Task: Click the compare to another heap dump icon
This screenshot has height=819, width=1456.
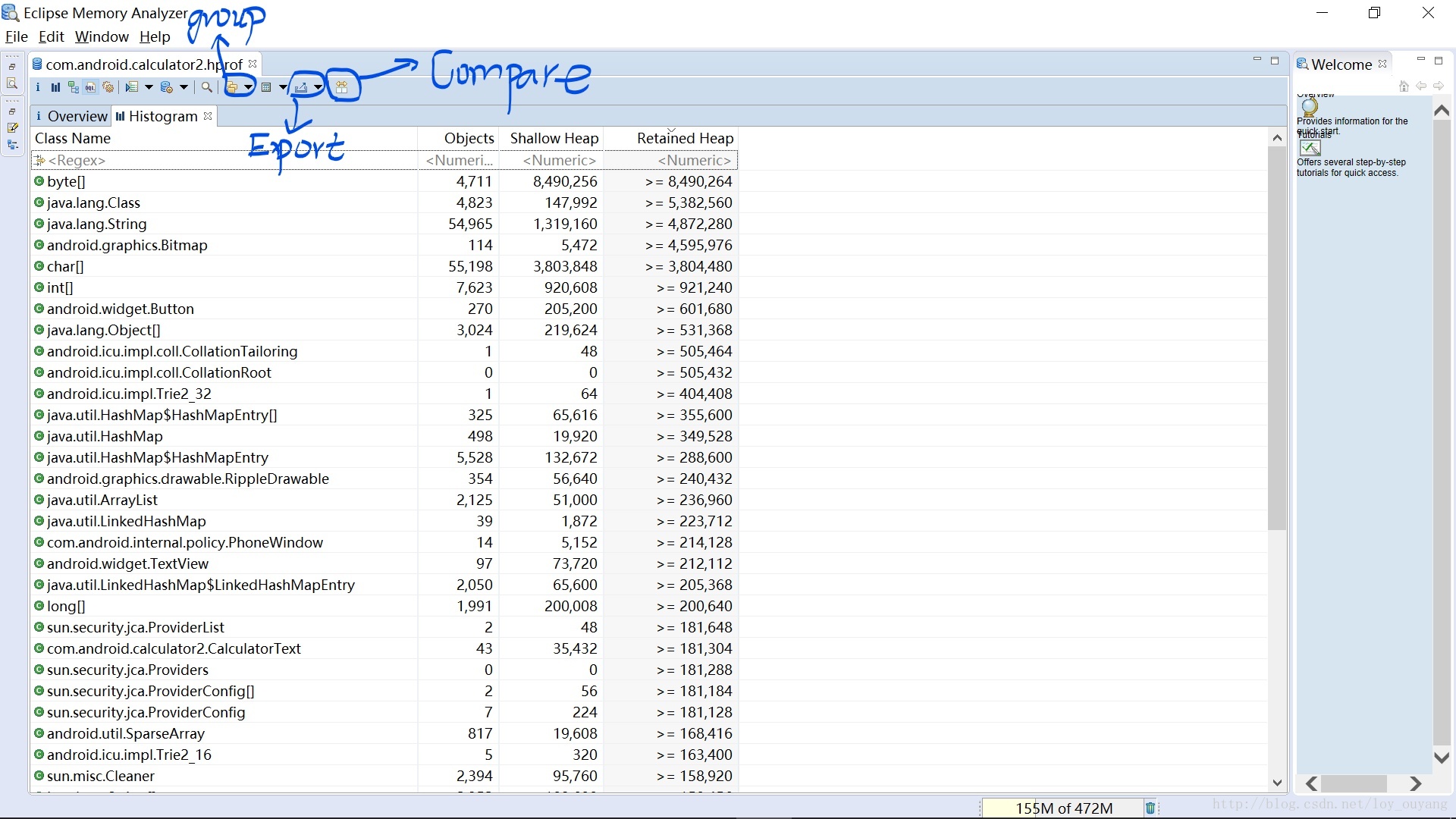Action: tap(342, 87)
